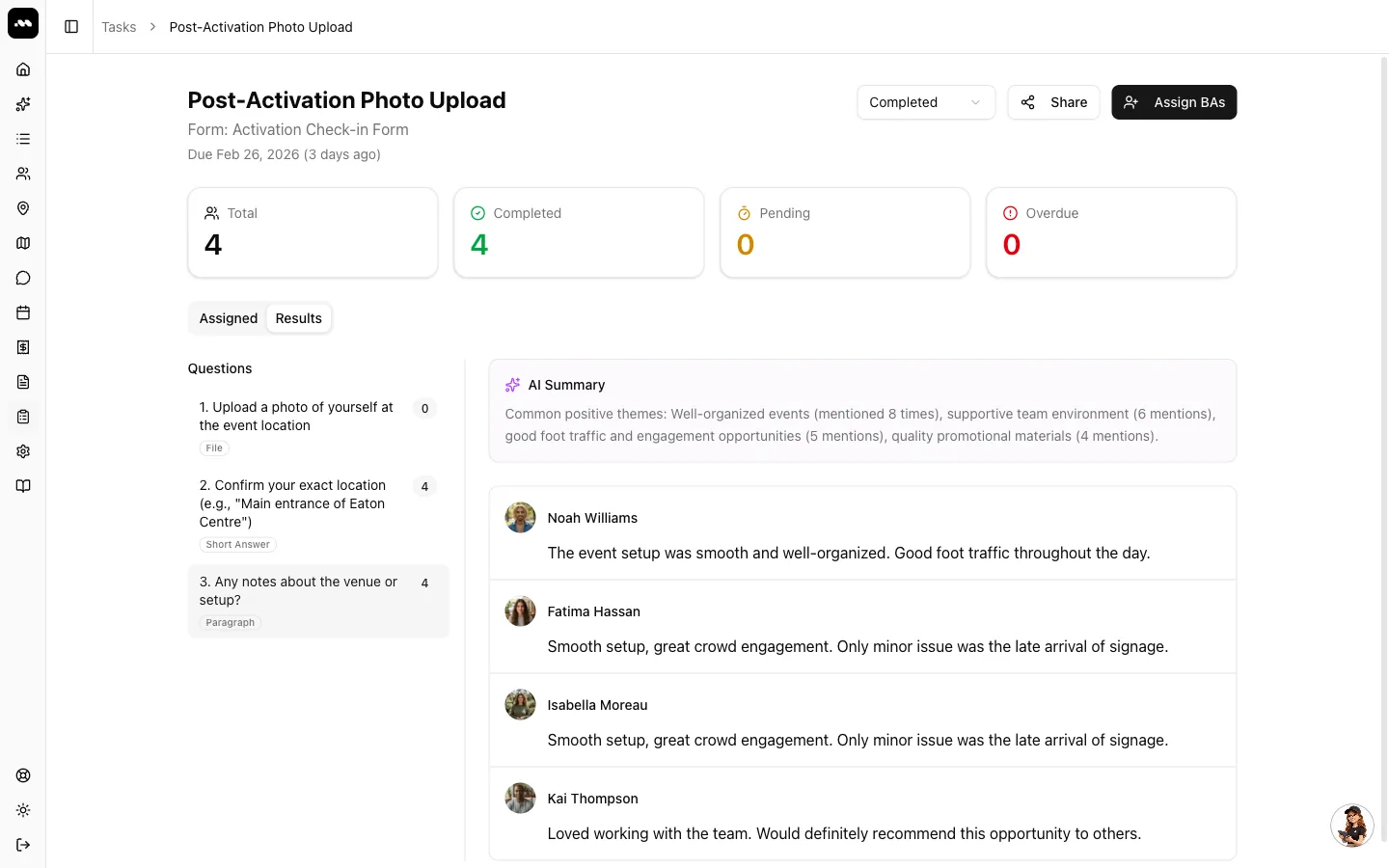Click Noah Williams avatar thumbnail

[x=521, y=518]
